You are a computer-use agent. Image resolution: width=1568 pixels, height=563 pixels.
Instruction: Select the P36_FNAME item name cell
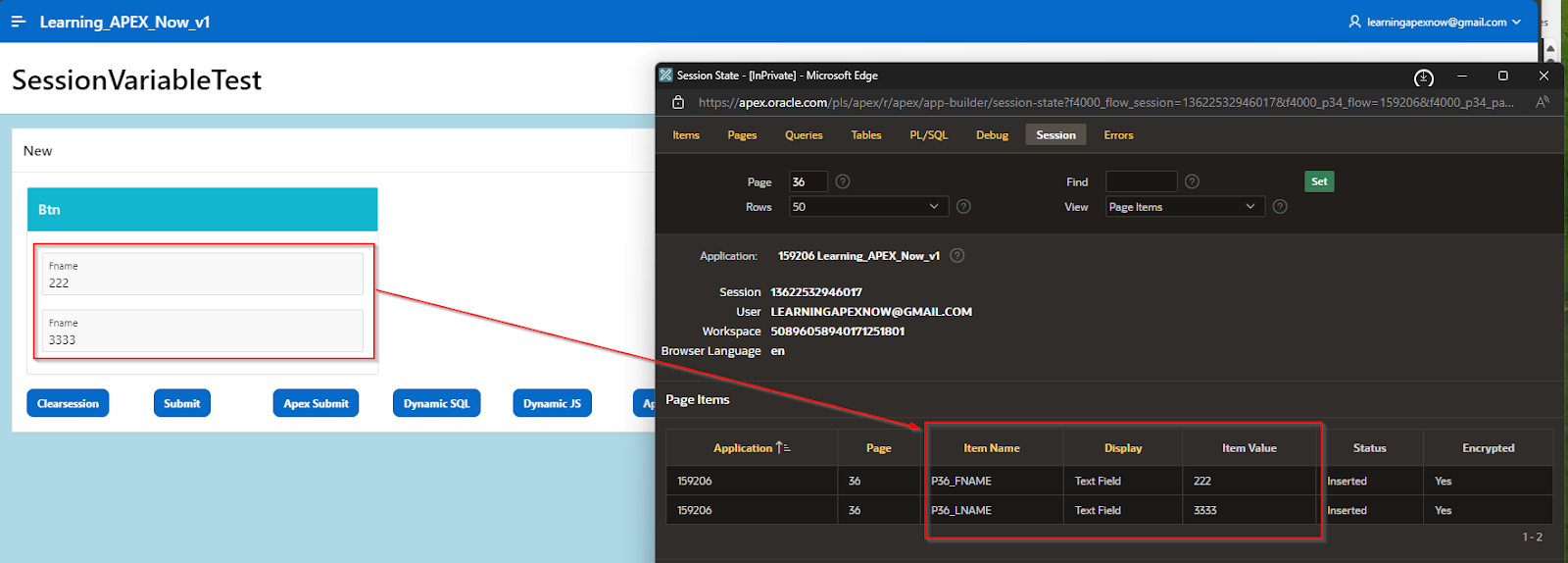(x=993, y=481)
